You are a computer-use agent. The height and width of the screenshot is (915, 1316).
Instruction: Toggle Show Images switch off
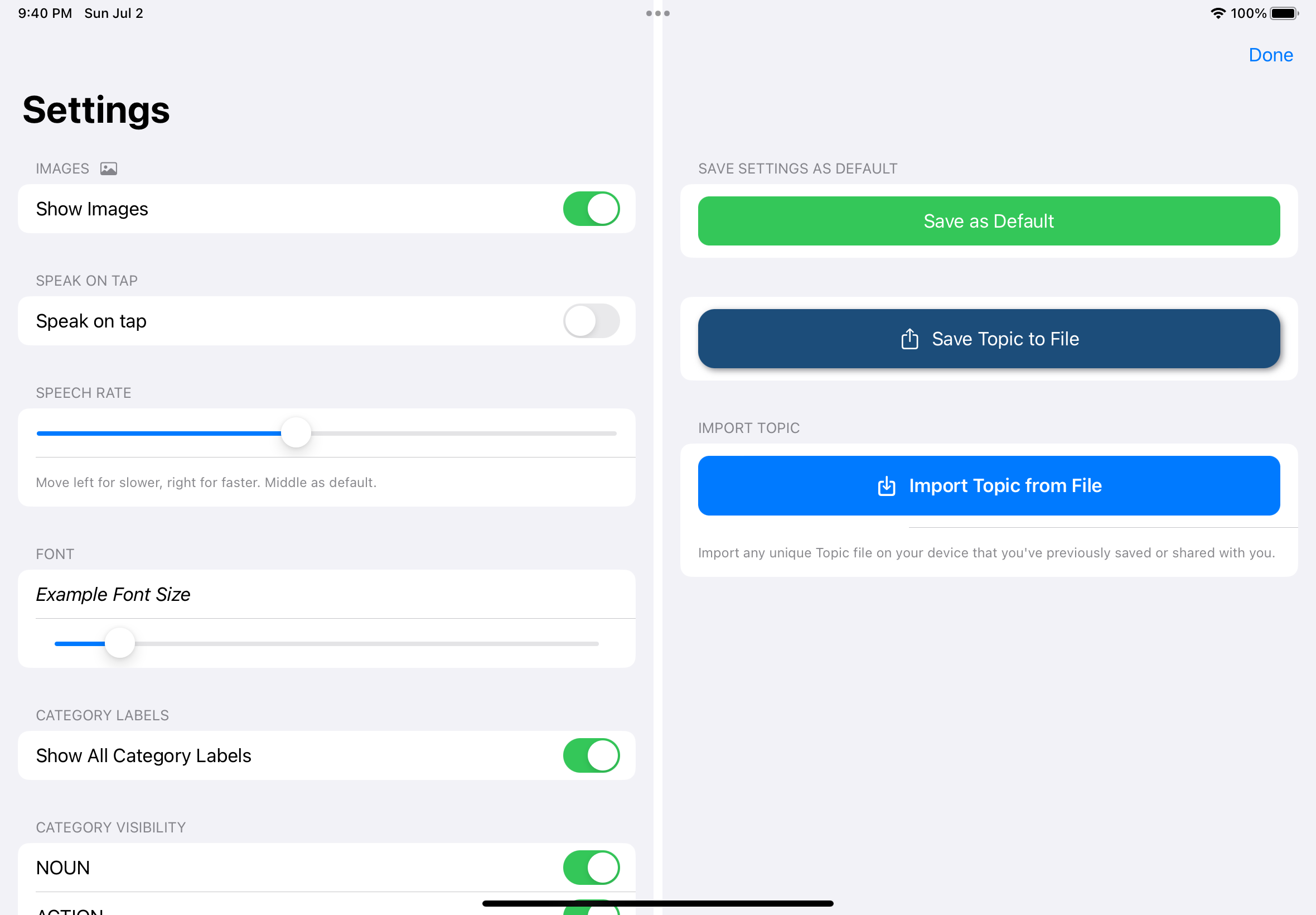click(x=591, y=208)
